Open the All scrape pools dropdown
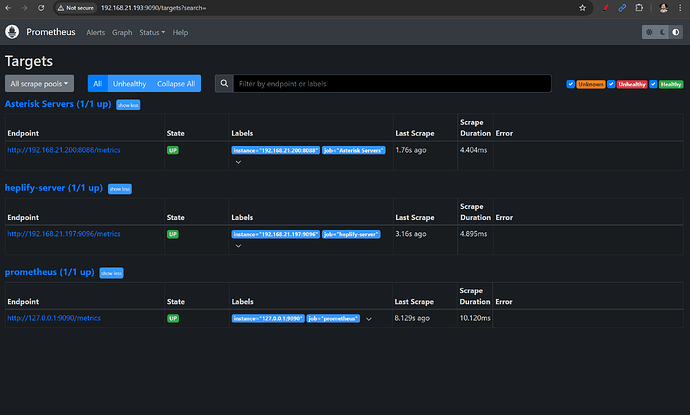Screen dimensions: 690x415 (40, 84)
